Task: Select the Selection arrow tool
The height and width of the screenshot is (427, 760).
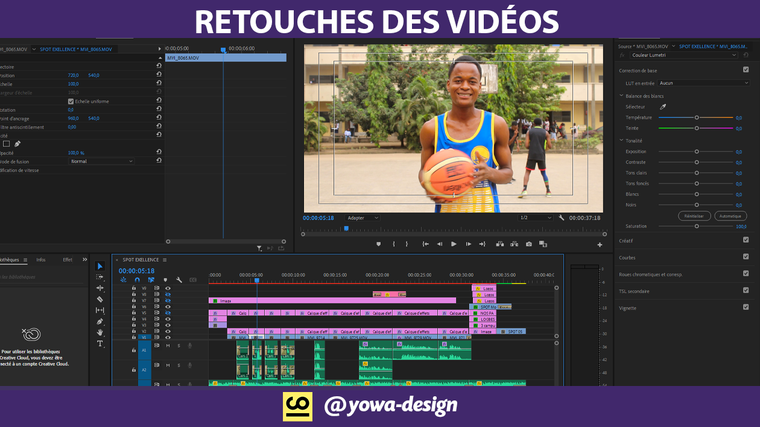Action: [100, 266]
